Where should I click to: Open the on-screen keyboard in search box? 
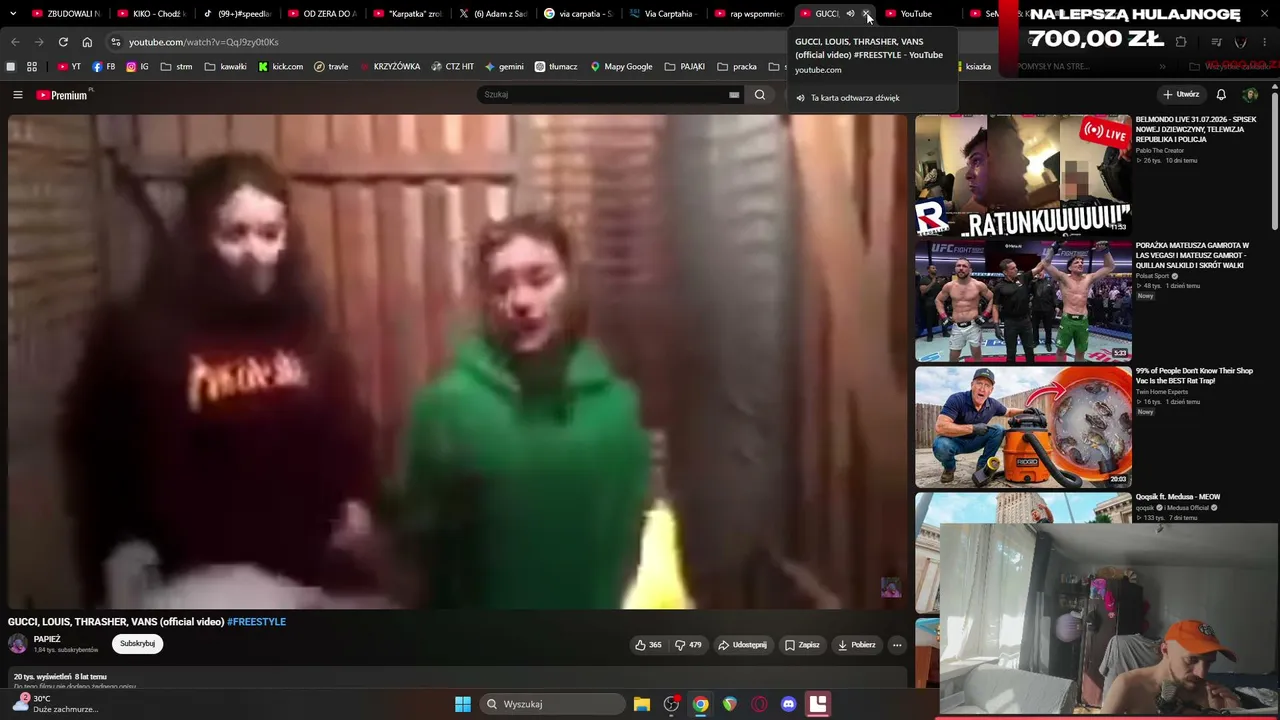click(734, 95)
